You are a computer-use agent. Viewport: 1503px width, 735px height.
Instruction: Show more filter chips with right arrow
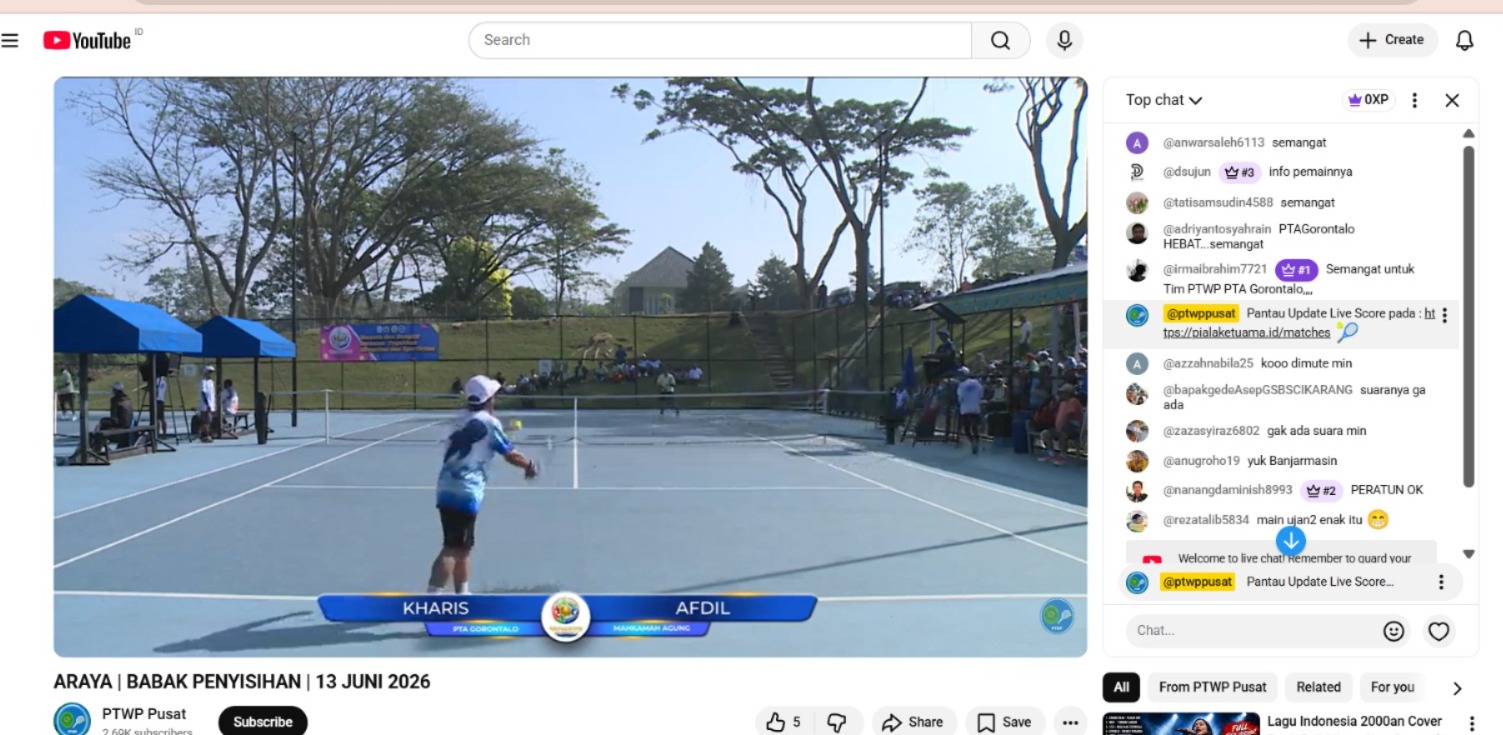coord(1457,688)
